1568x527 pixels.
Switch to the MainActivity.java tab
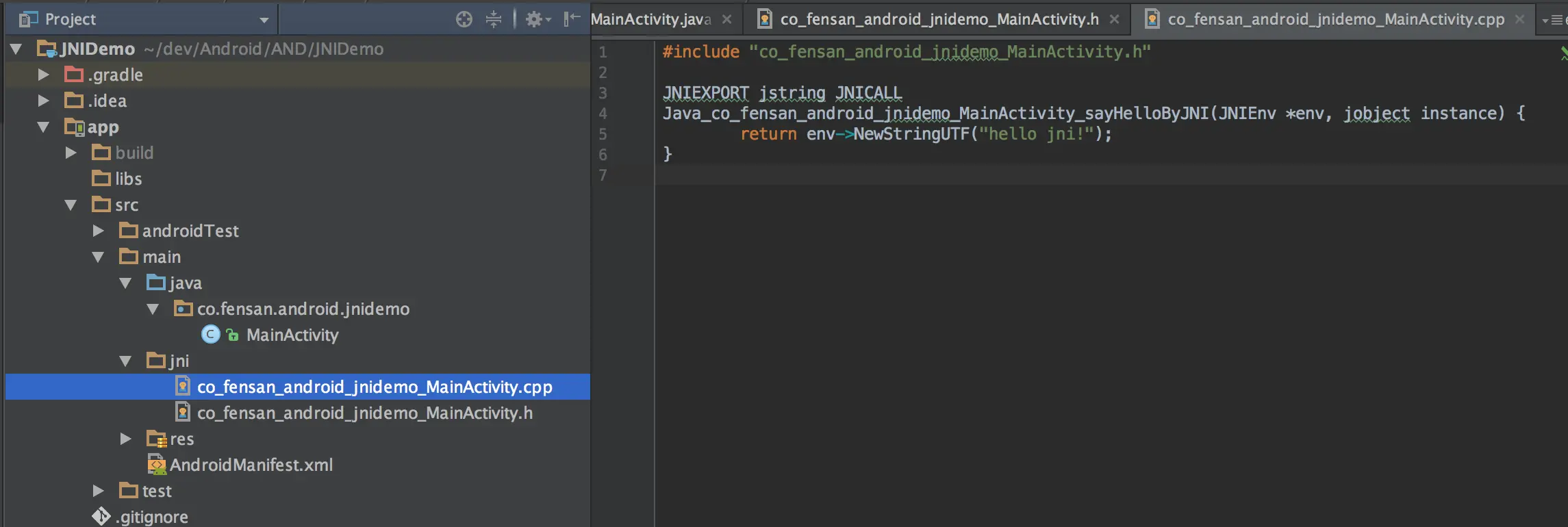point(650,19)
